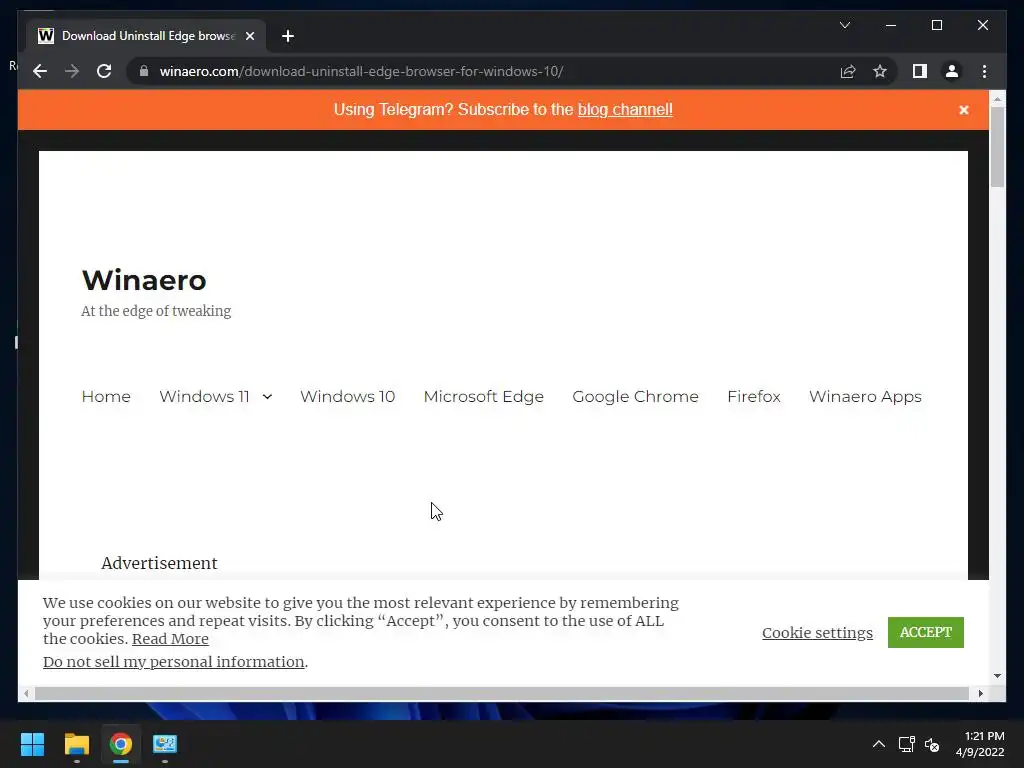Open the Windows 10 menu item
Viewport: 1024px width, 768px height.
[347, 396]
